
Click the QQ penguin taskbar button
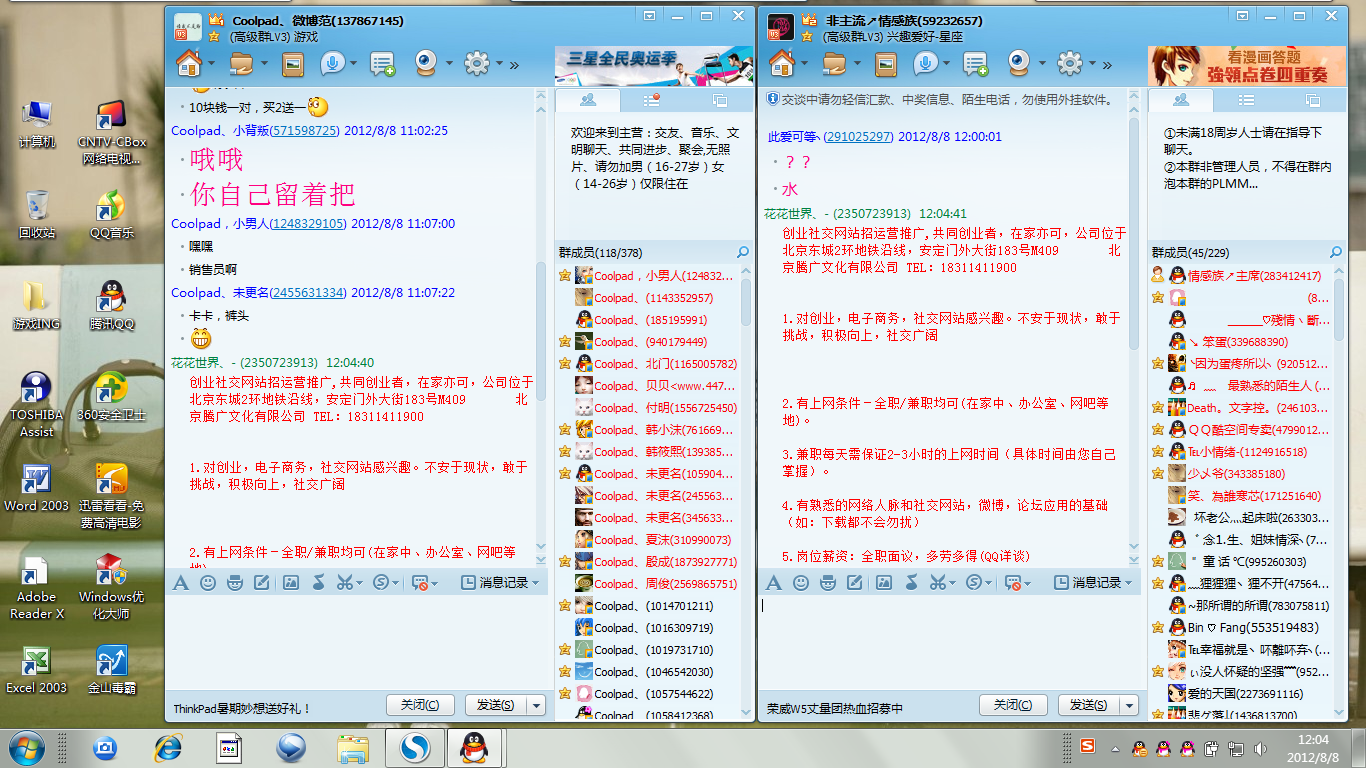click(x=474, y=747)
